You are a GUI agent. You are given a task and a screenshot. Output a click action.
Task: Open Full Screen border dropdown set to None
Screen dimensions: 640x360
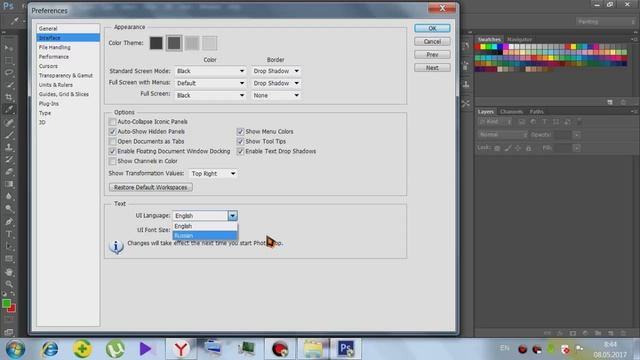pos(276,95)
